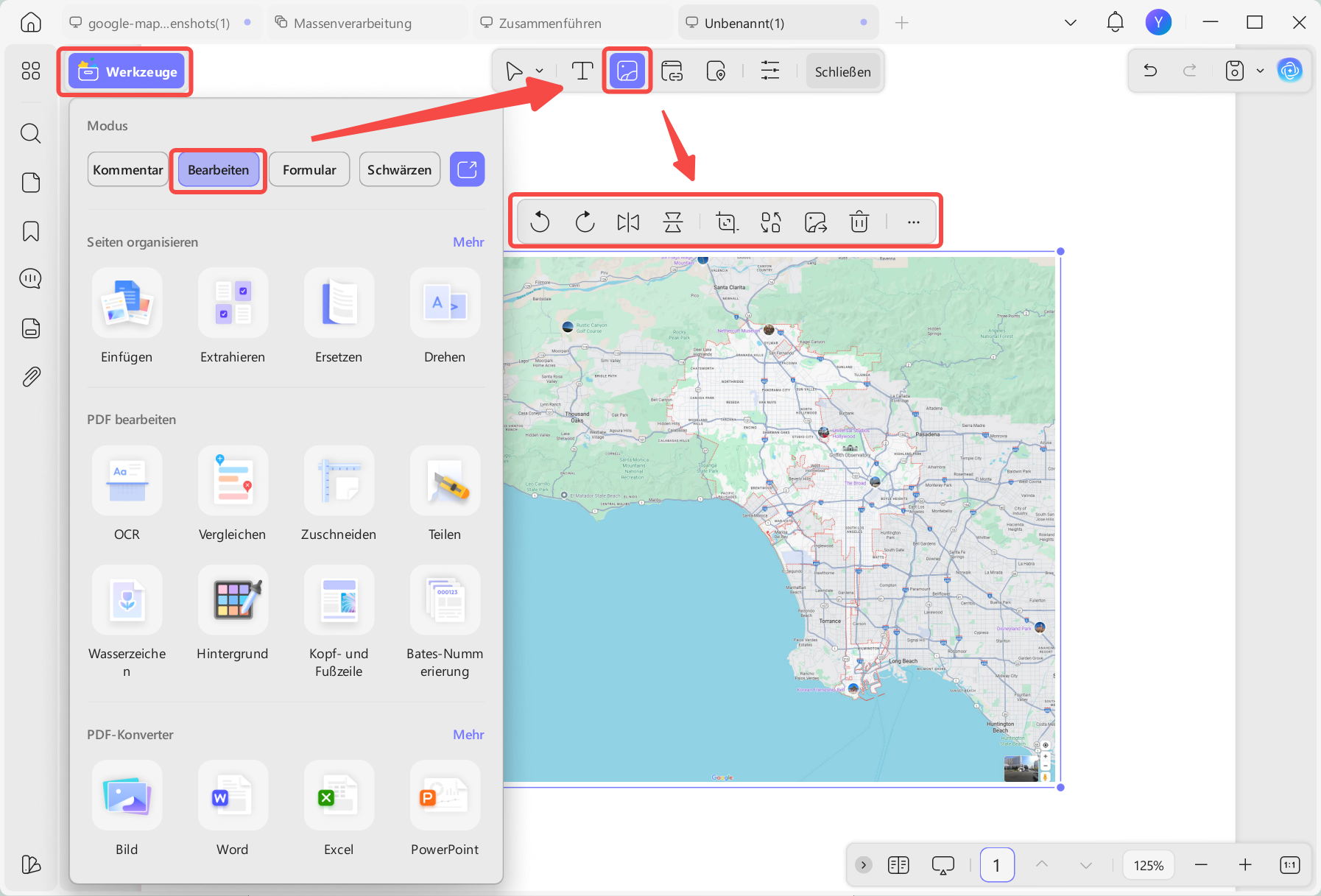Viewport: 1321px width, 896px height.
Task: Open the attachments paperclip icon
Action: [x=31, y=377]
